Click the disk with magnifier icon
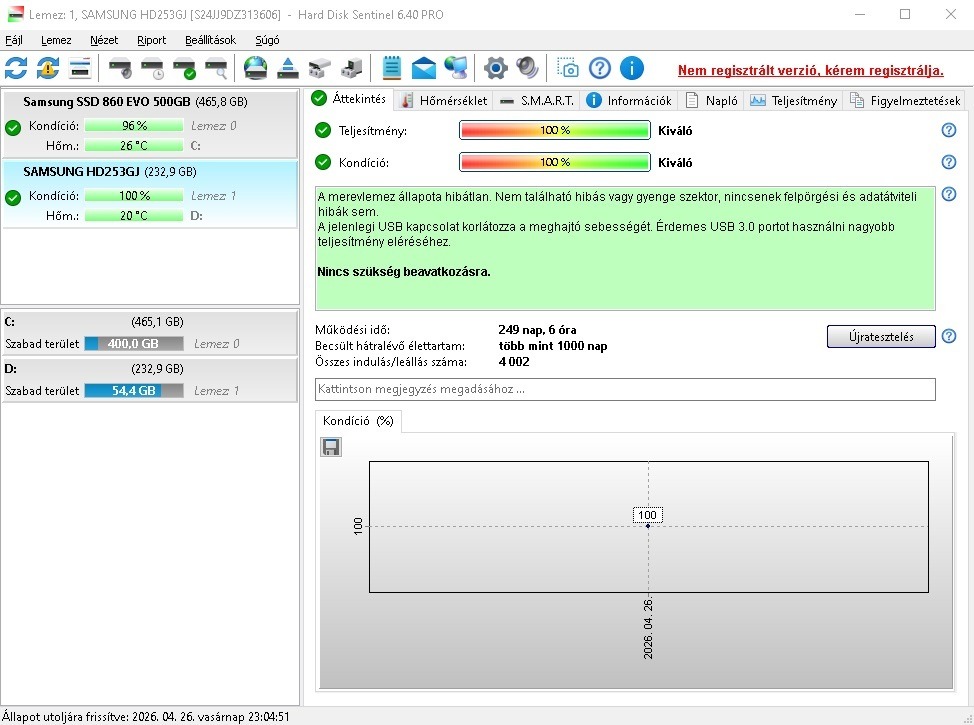Screen dimensions: 974x725 point(216,68)
